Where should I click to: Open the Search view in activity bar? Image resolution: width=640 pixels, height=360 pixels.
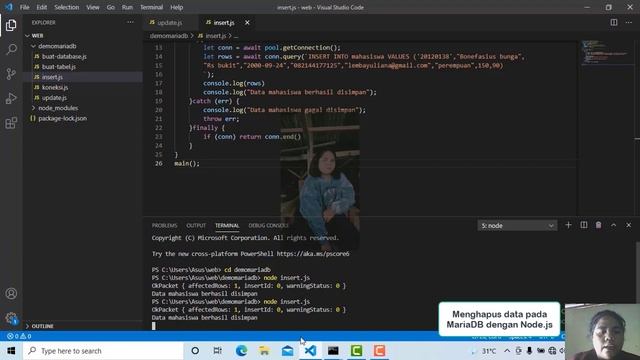(x=11, y=50)
